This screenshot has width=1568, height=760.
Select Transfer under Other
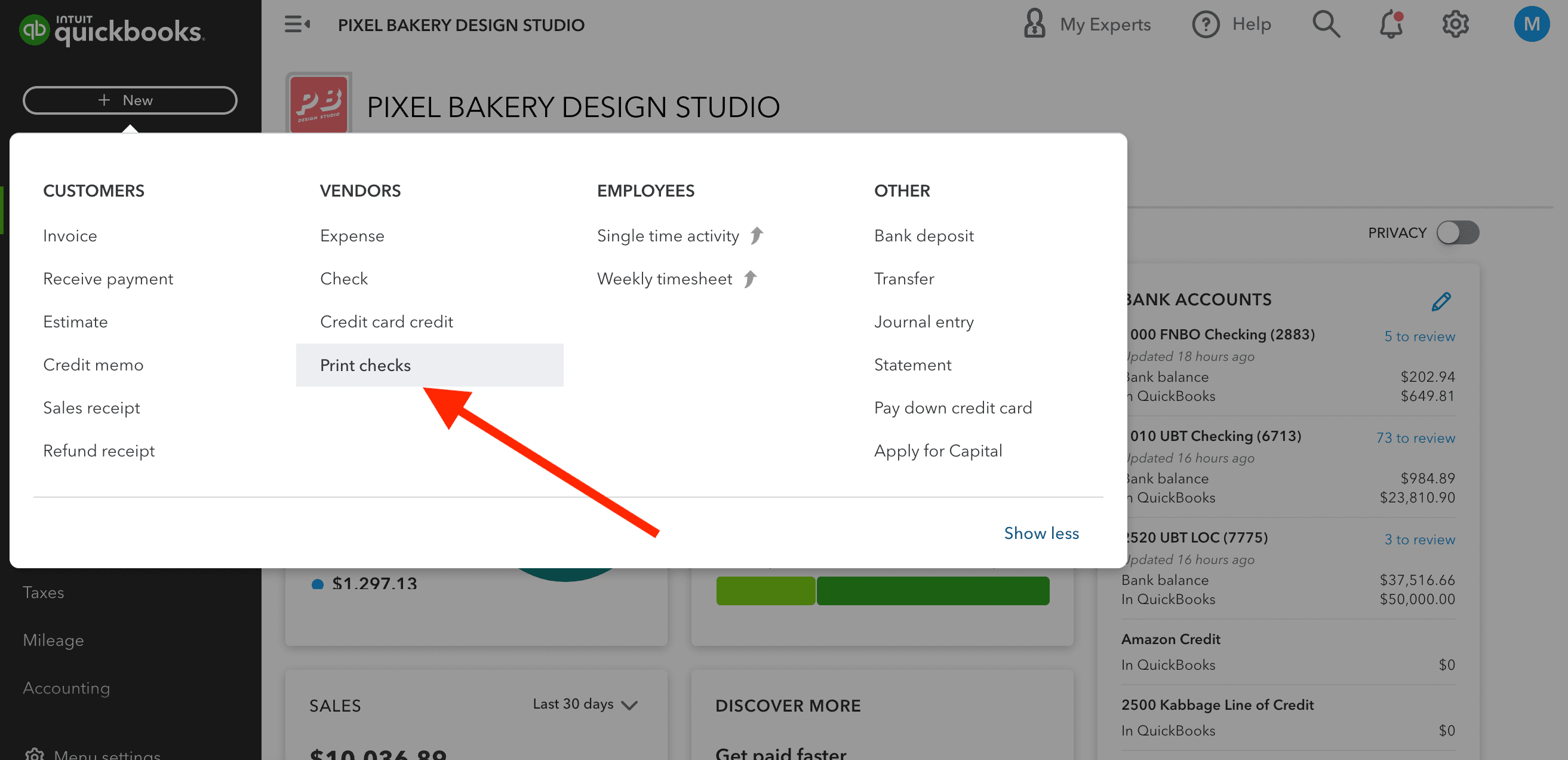point(904,278)
